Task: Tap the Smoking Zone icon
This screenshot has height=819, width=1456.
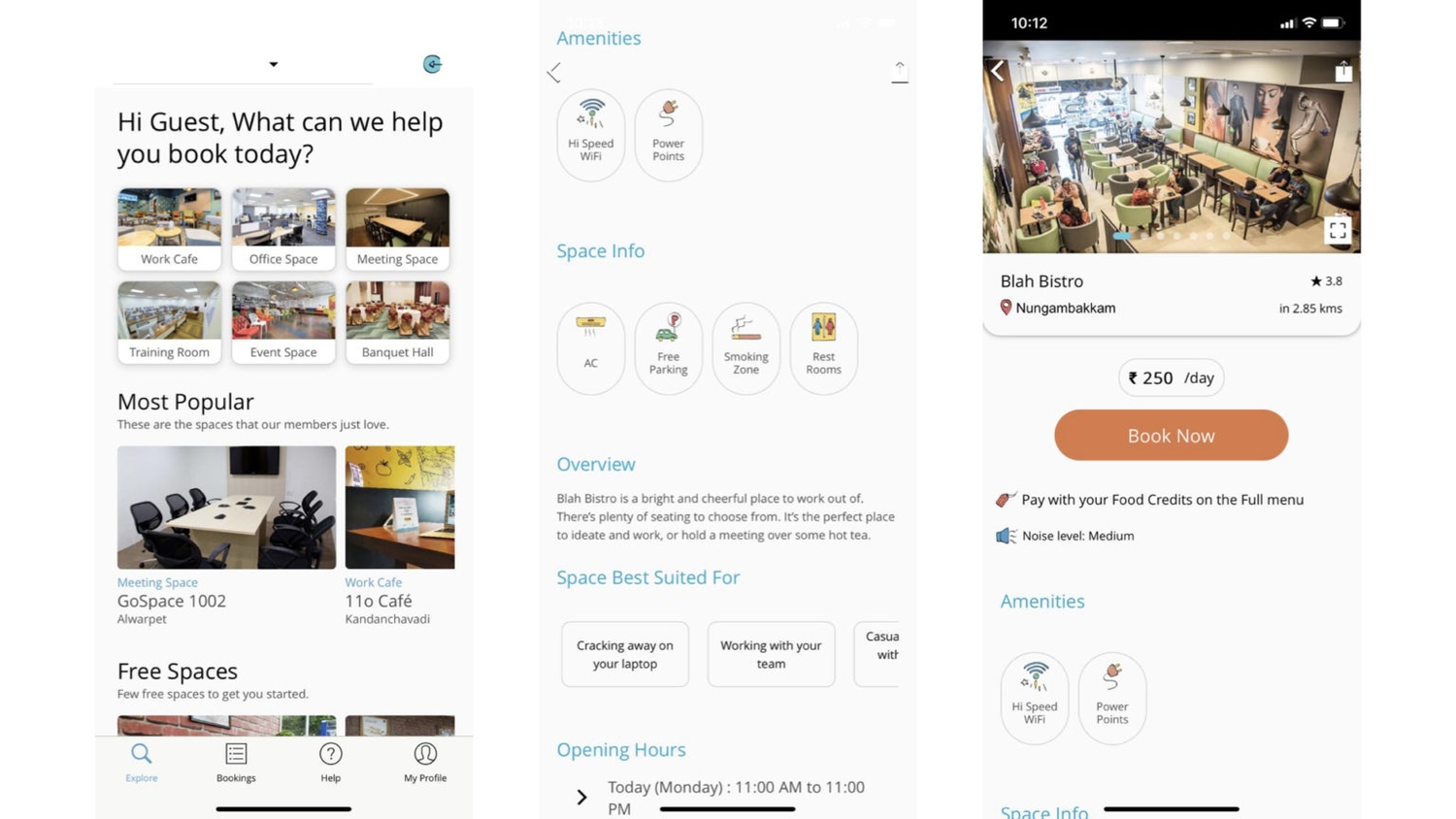Action: tap(745, 348)
